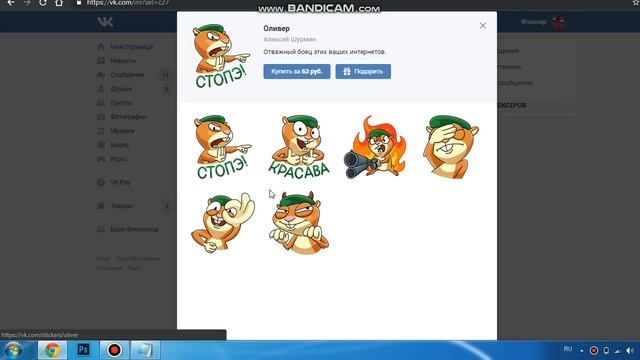This screenshot has width=640, height=360.
Task: Click the user avatar in VK header
Action: click(x=558, y=22)
